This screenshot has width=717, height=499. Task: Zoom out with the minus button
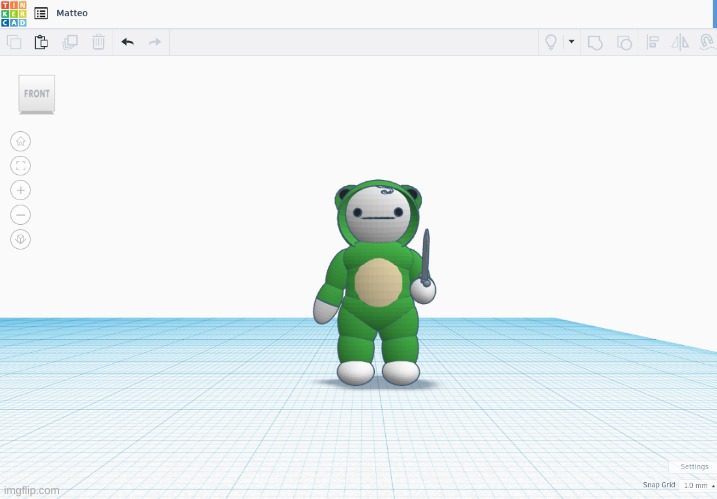tap(21, 215)
